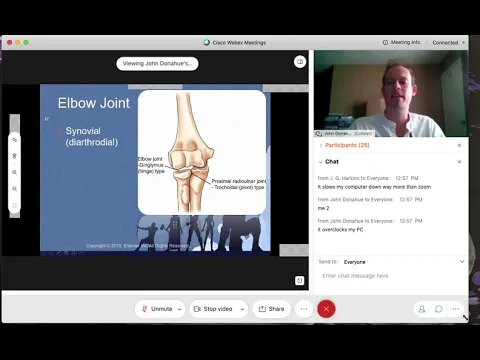The height and width of the screenshot is (360, 480).
Task: Click the 'Proximal radioulnar joint' label in the diagram
Action: 239,184
